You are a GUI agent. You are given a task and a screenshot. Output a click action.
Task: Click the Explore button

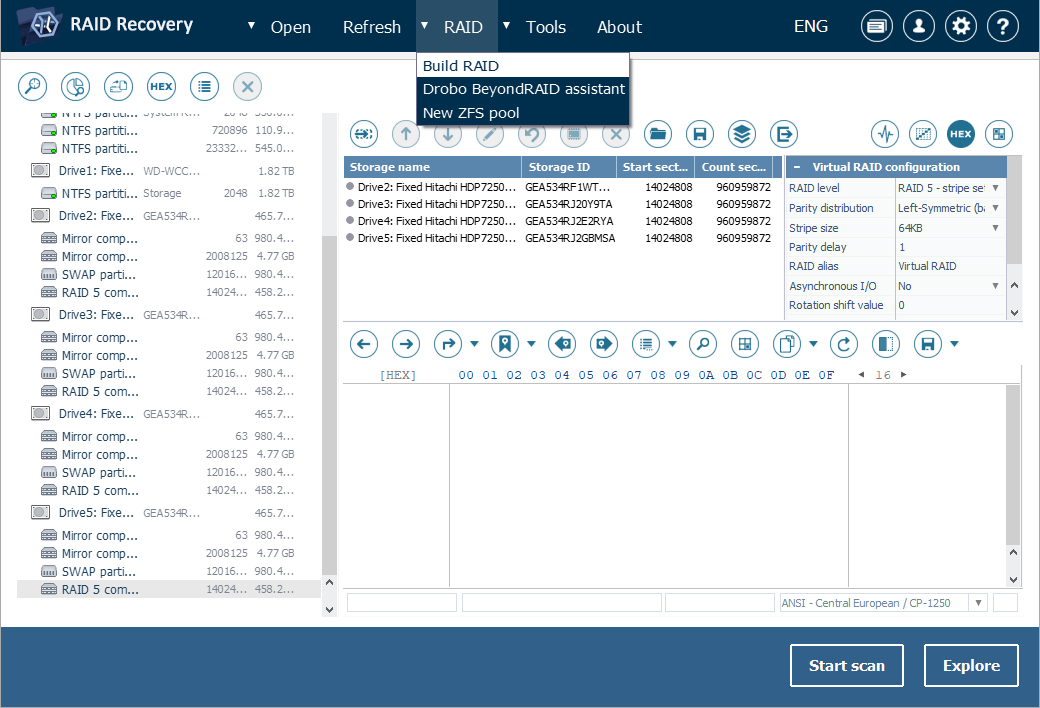tap(971, 666)
